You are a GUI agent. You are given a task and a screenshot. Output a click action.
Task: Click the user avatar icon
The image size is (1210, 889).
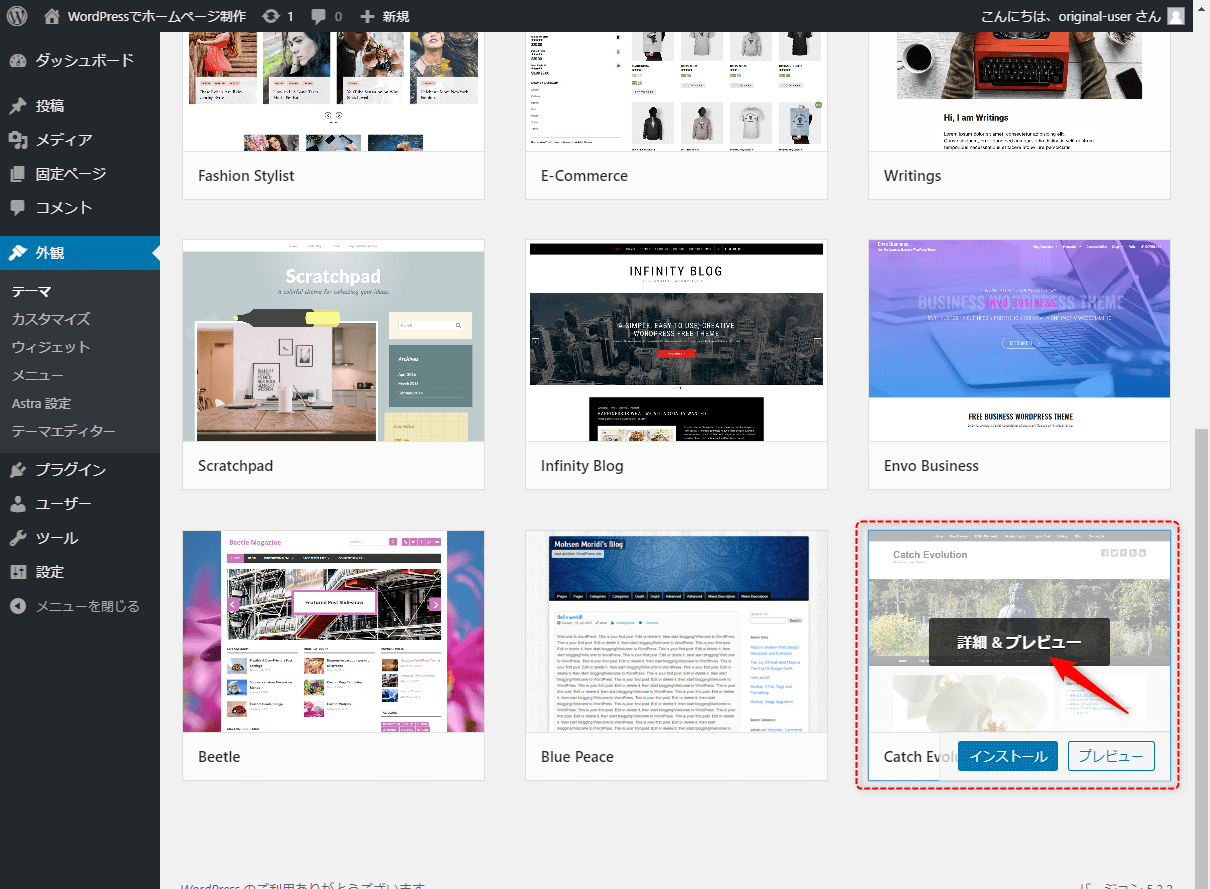point(1176,16)
